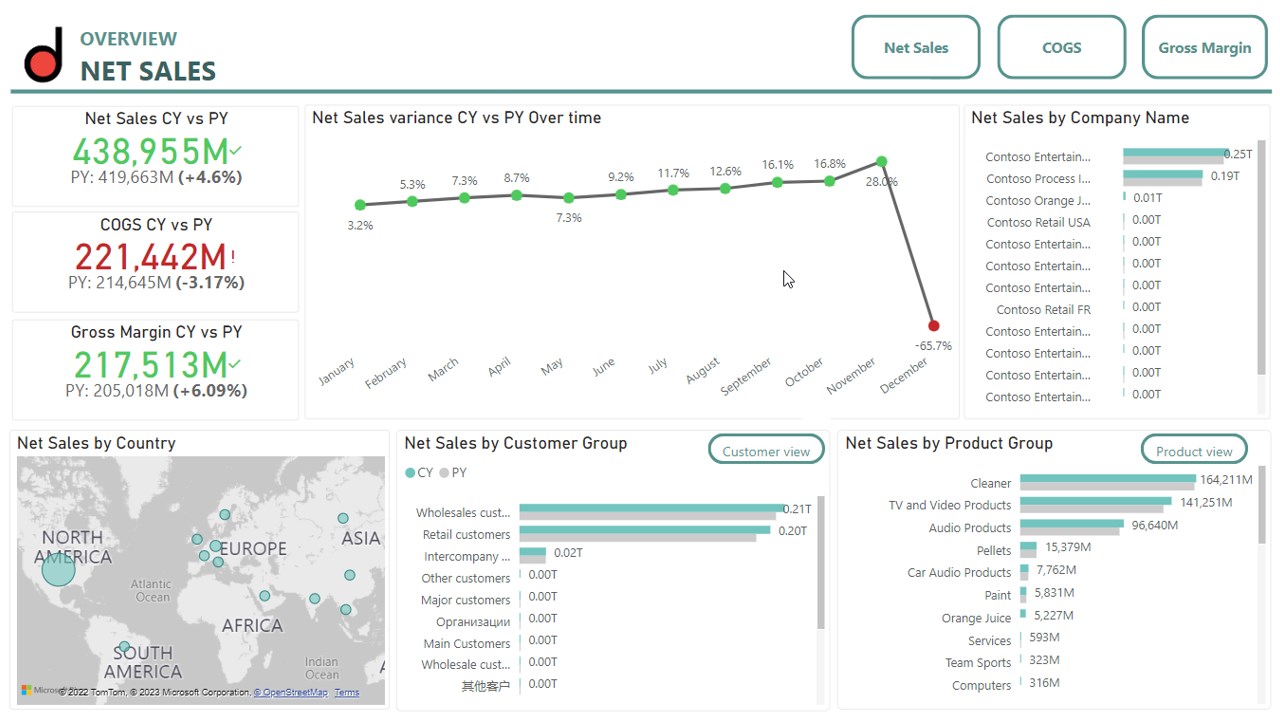This screenshot has height=720, width=1280.
Task: Open the Customer view button
Action: [x=766, y=451]
